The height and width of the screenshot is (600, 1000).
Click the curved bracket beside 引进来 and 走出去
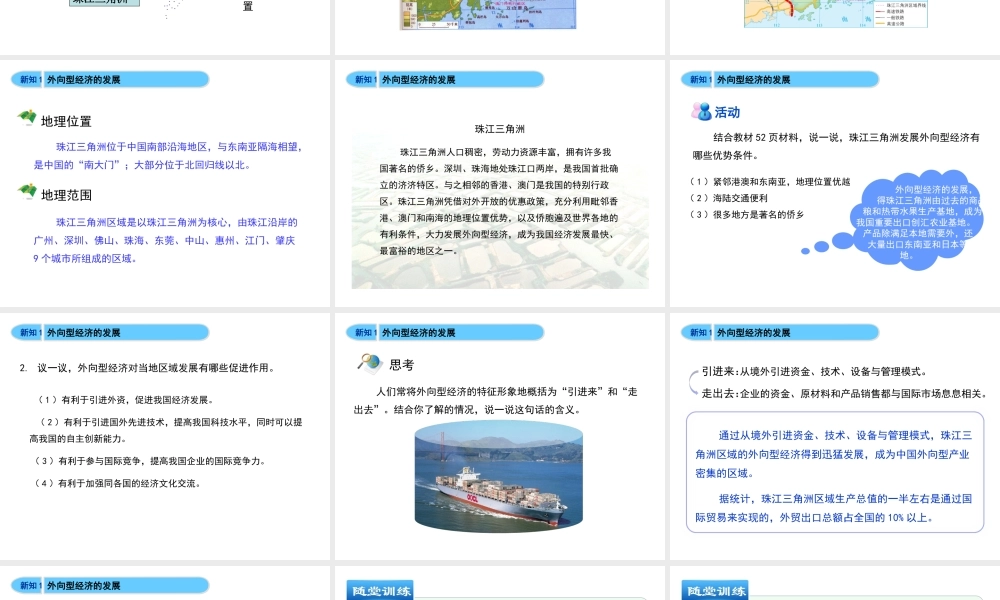693,382
